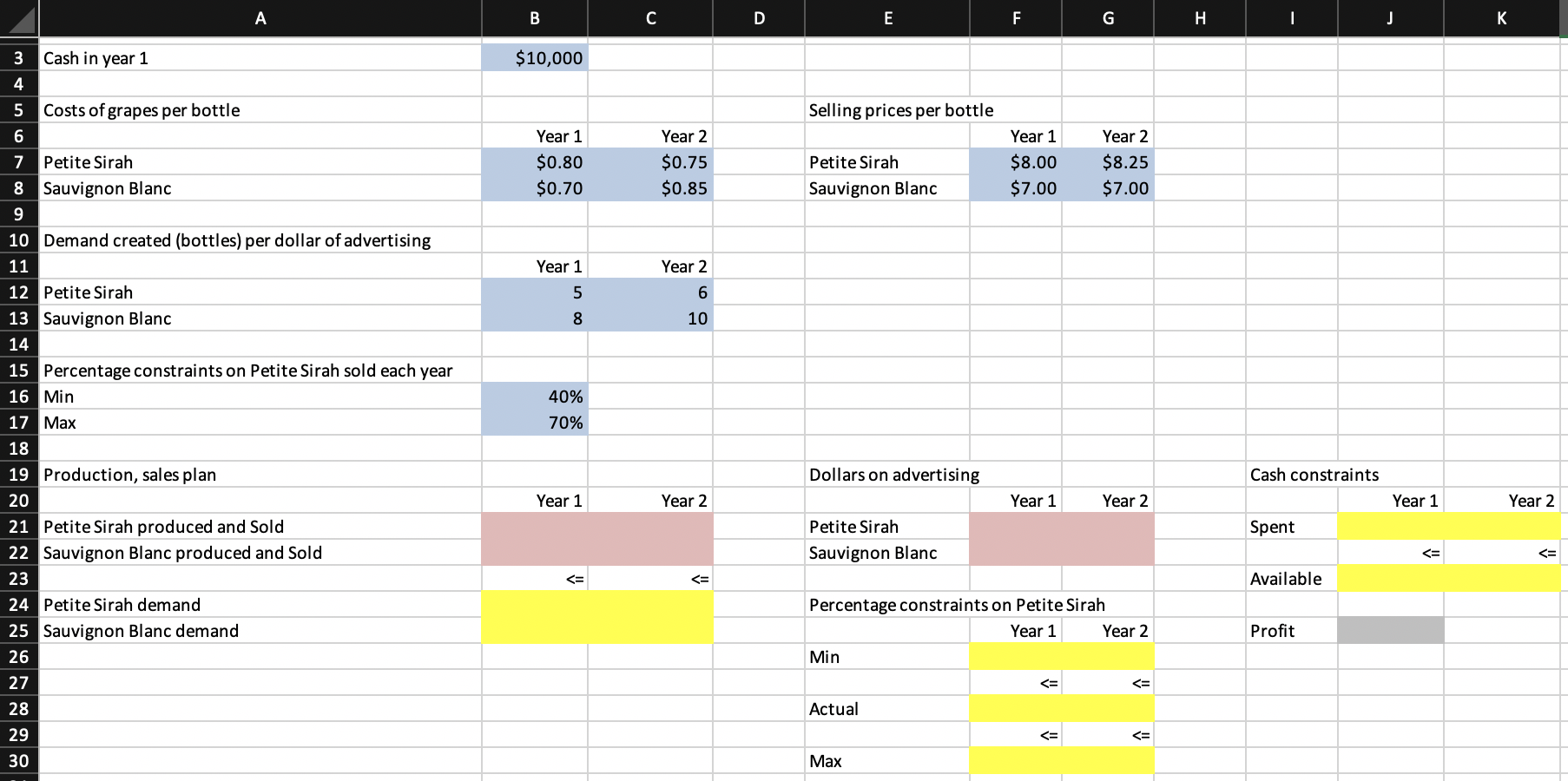Click percentage Actual Year 2 yellow cell
Image resolution: width=1568 pixels, height=781 pixels.
tap(1108, 709)
